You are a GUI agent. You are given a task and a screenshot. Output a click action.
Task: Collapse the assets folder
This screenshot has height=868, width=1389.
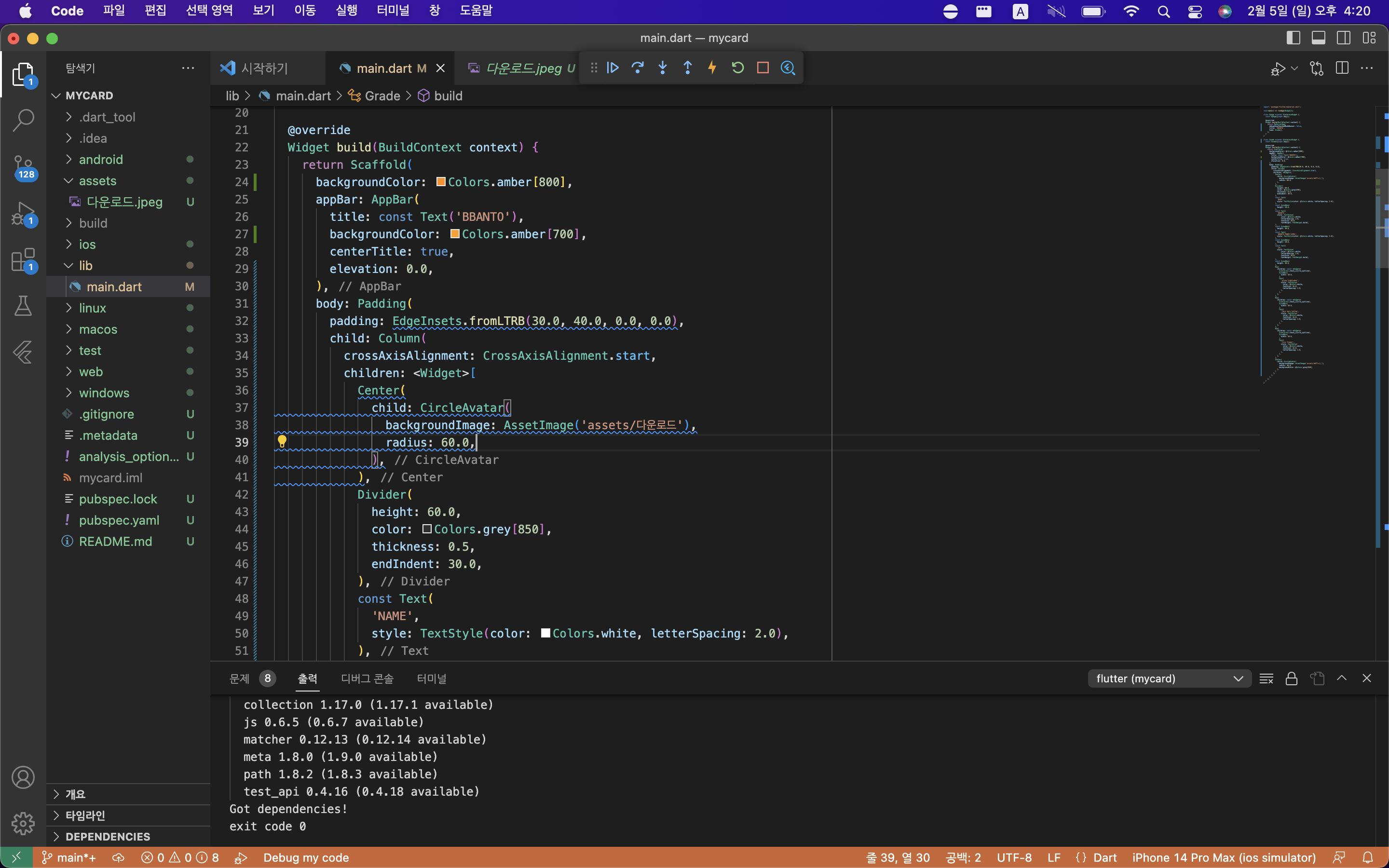pos(69,180)
